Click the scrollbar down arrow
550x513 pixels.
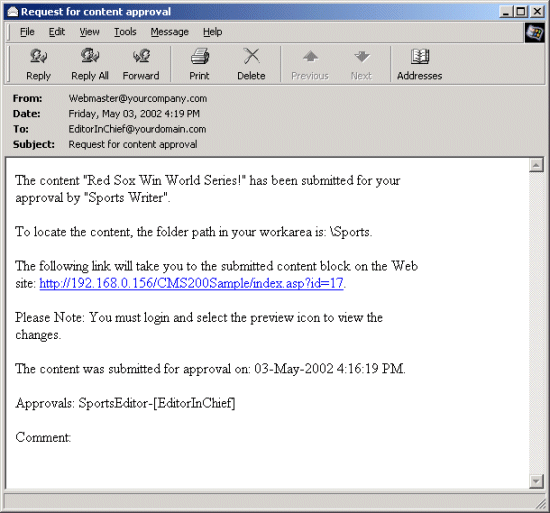pyautogui.click(x=536, y=481)
